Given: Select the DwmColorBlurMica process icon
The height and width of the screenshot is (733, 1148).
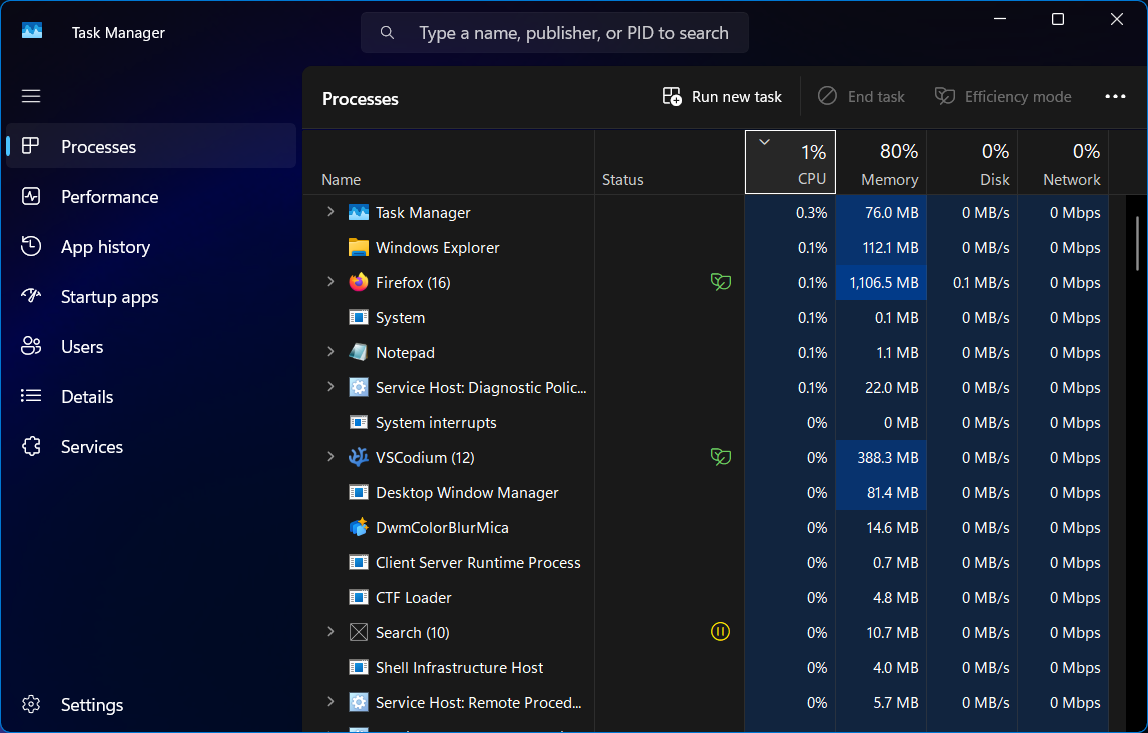Looking at the screenshot, I should (359, 527).
